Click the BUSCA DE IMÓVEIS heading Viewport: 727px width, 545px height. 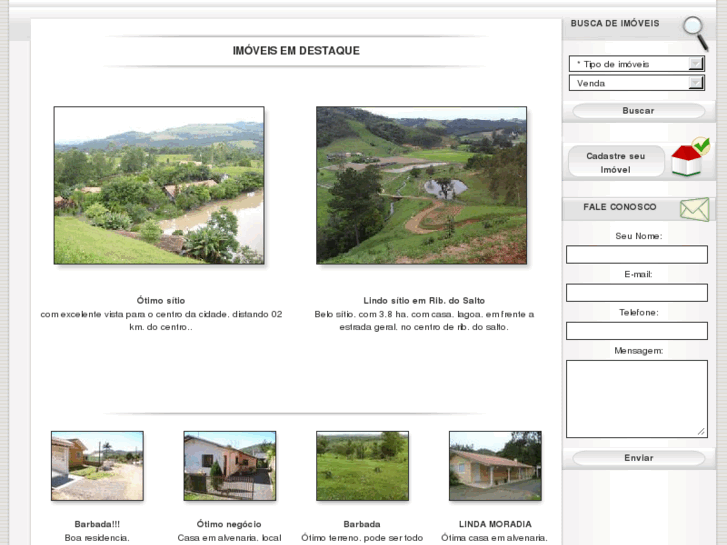[x=615, y=23]
